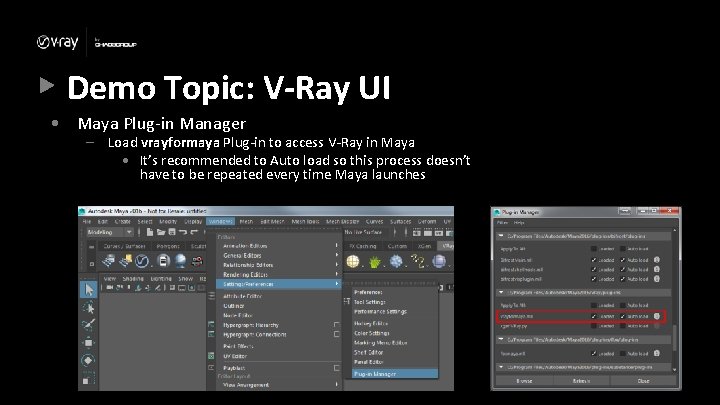Toggle Auto load for bifrostshellnode plug-in
Viewport: 720px width, 405px height.
click(x=623, y=270)
